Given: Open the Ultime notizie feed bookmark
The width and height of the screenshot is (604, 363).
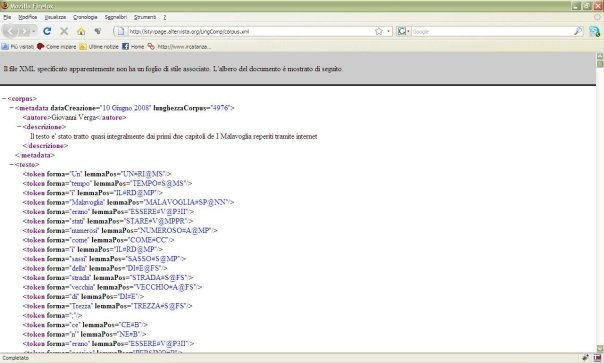Looking at the screenshot, I should [99, 47].
